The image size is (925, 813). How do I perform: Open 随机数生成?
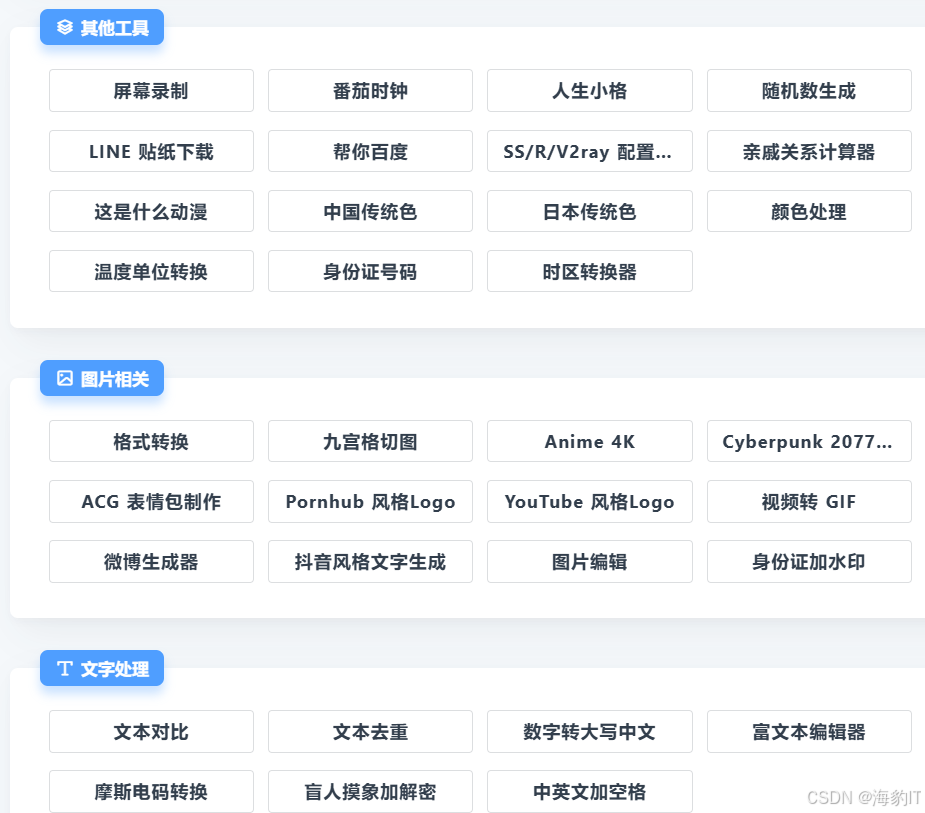click(x=809, y=90)
